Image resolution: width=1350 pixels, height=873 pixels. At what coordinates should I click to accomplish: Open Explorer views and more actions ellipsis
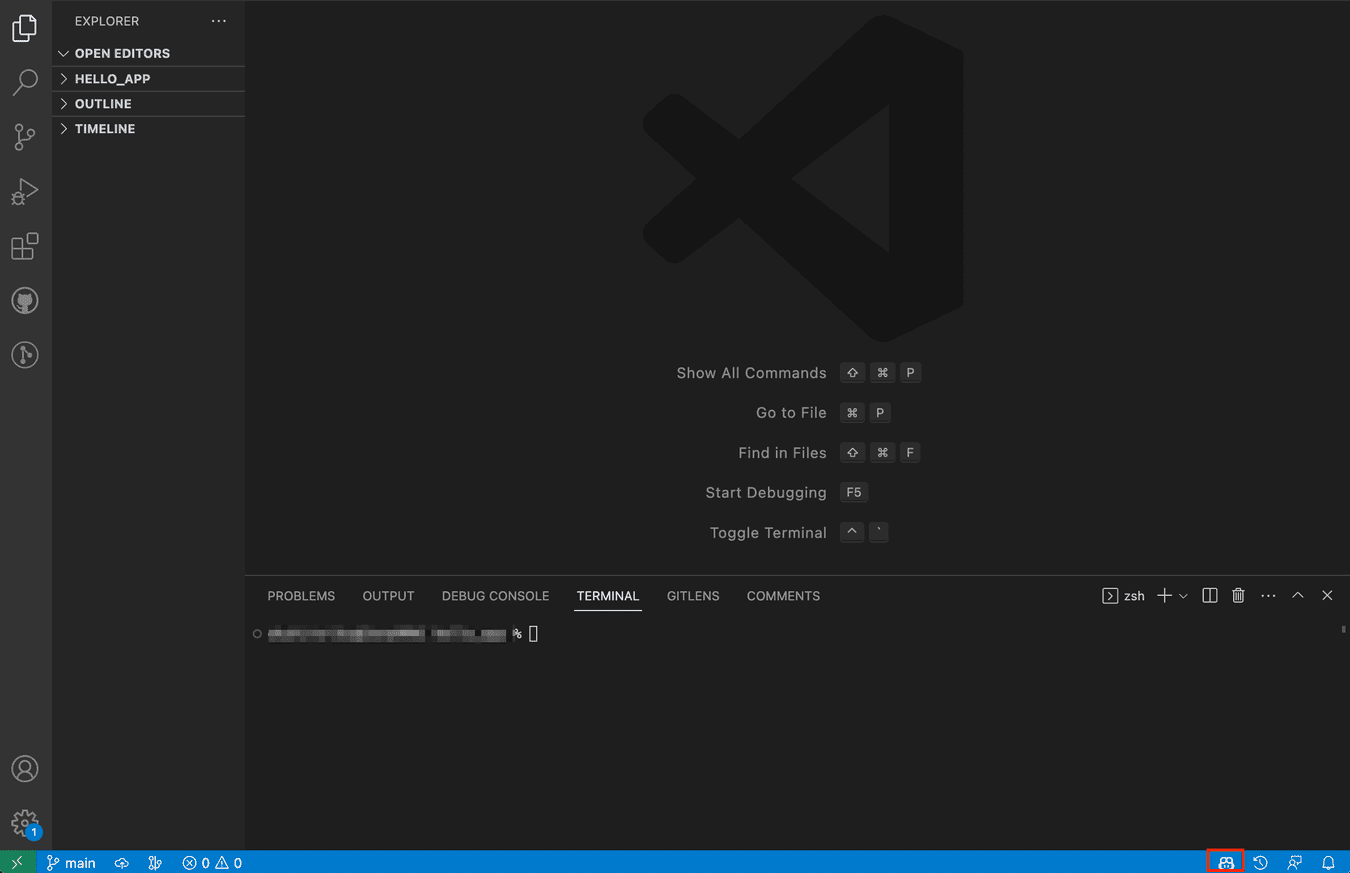click(x=219, y=21)
